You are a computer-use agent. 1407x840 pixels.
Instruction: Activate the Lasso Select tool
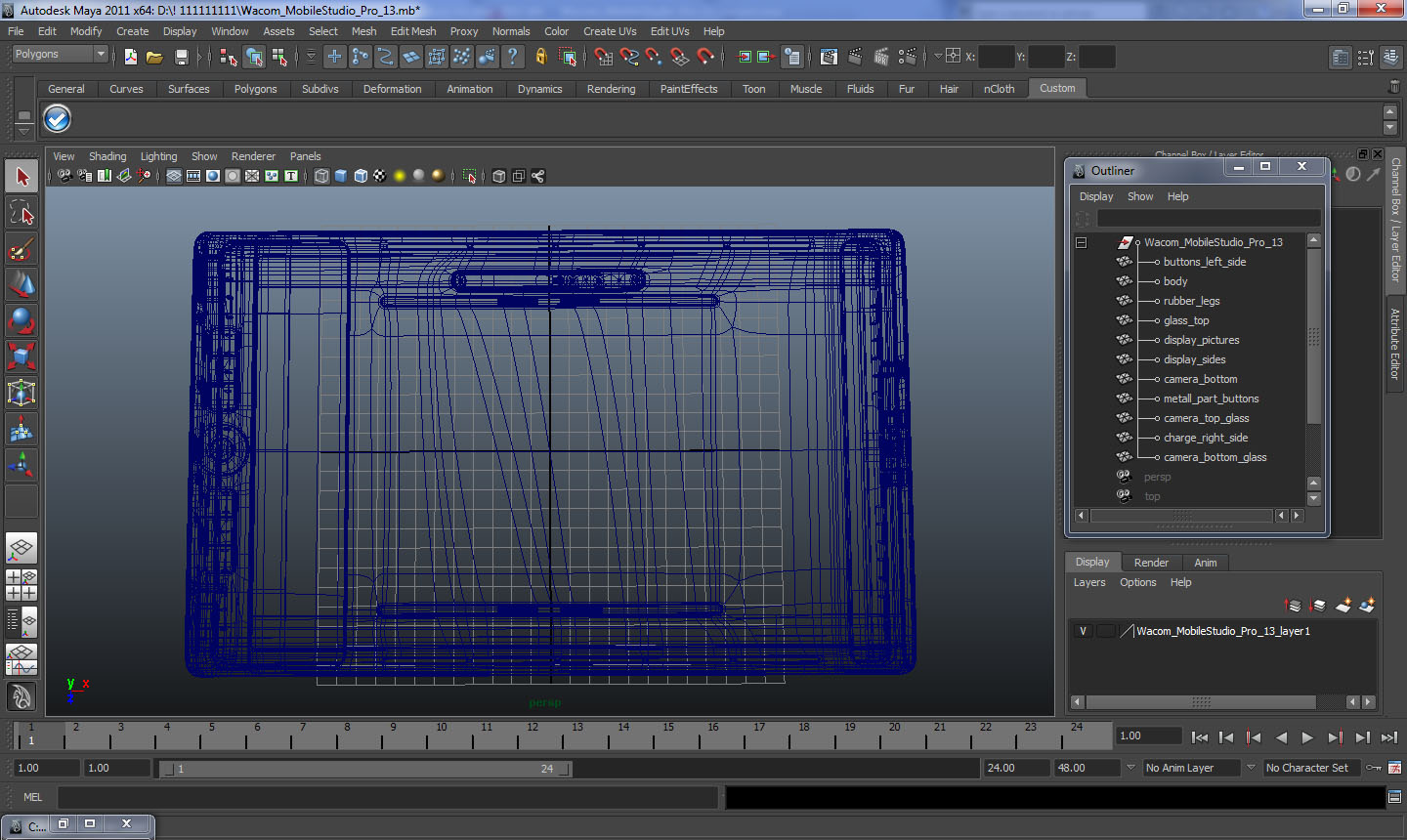coord(21,212)
